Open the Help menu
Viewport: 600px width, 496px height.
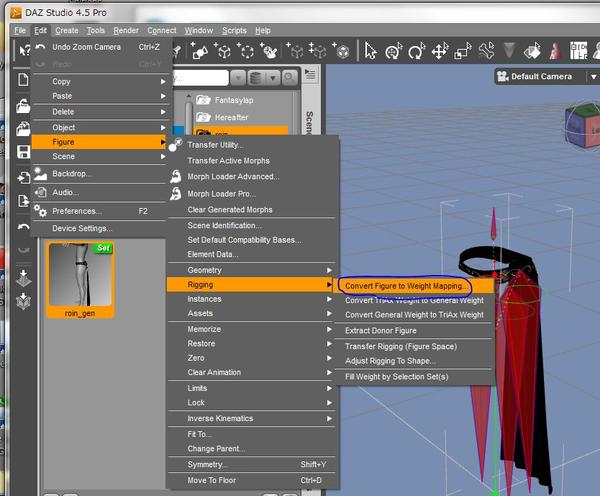click(x=263, y=31)
